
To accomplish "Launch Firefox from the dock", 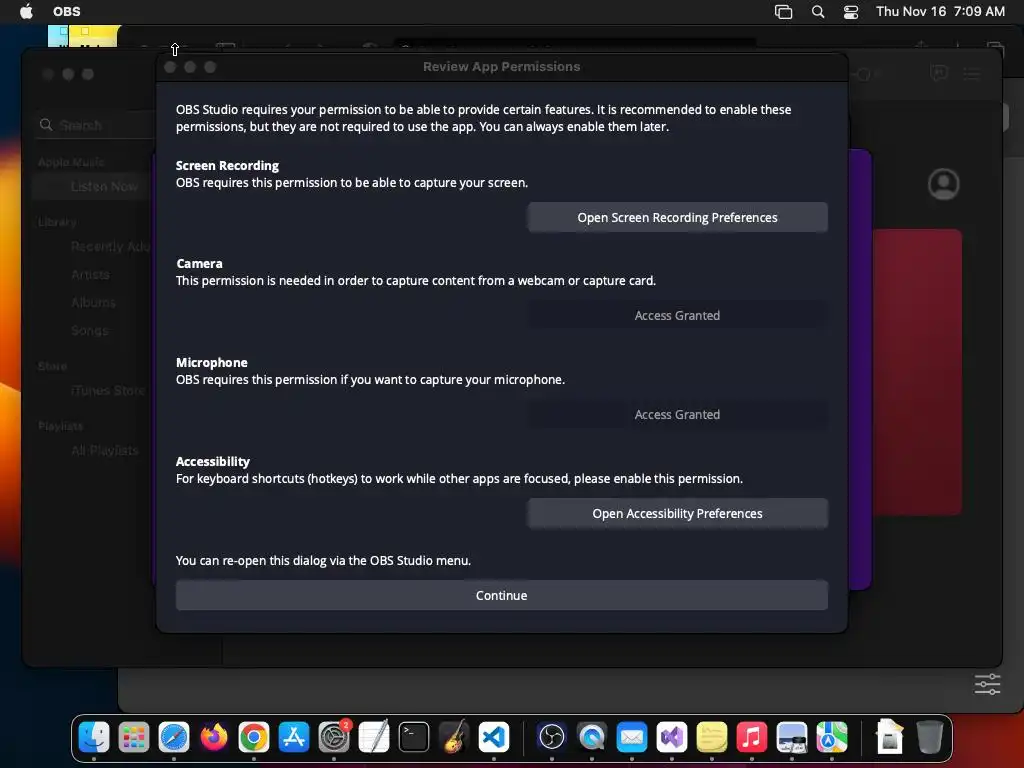I will [214, 737].
